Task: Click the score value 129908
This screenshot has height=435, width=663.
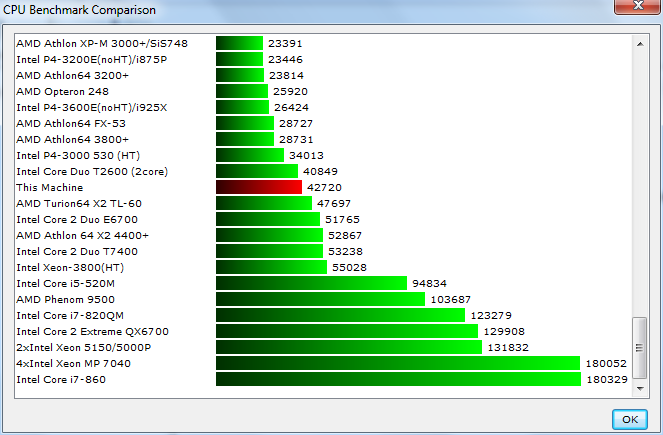Action: coord(504,331)
